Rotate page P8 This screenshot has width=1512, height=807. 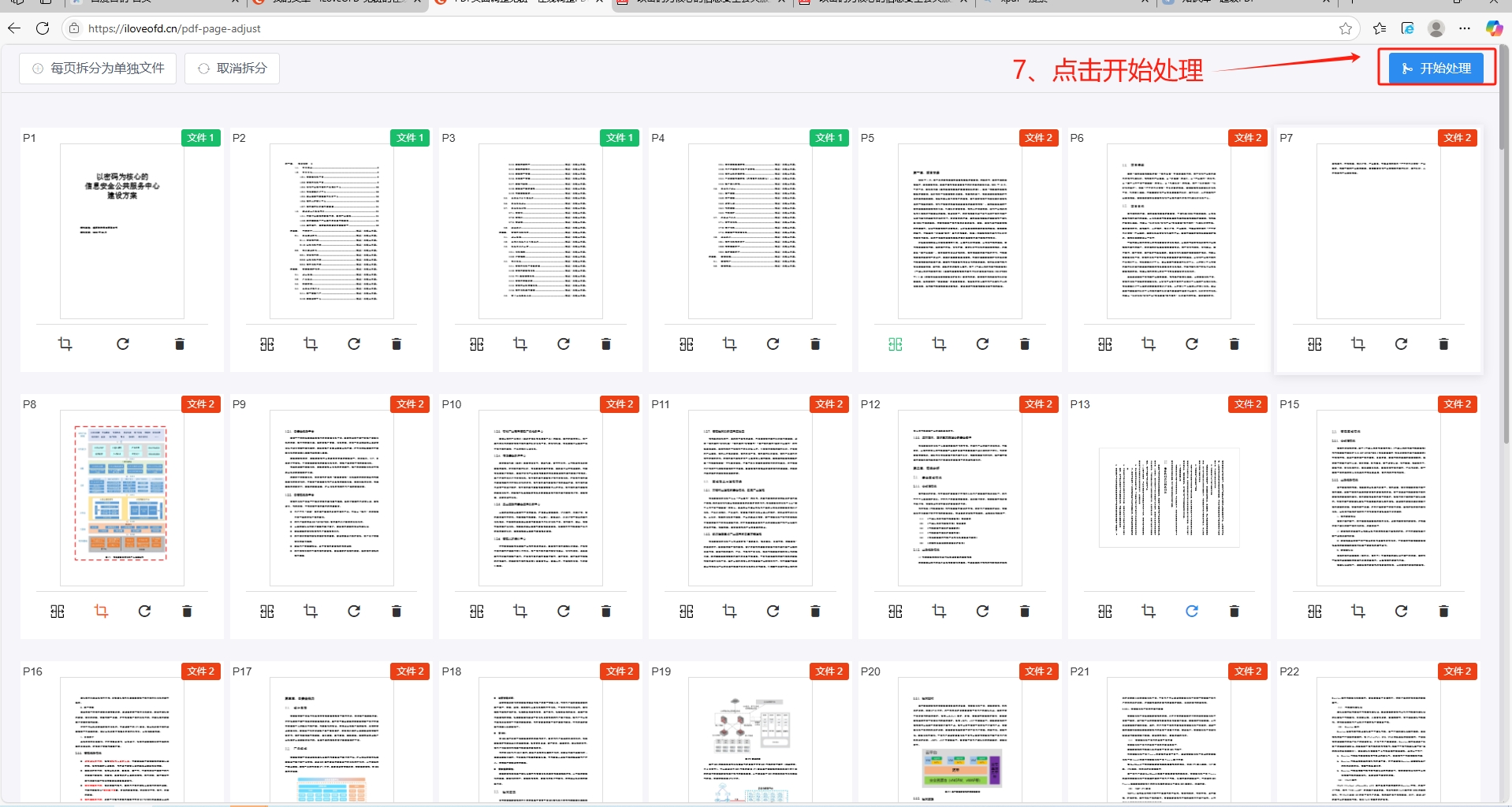pos(144,611)
